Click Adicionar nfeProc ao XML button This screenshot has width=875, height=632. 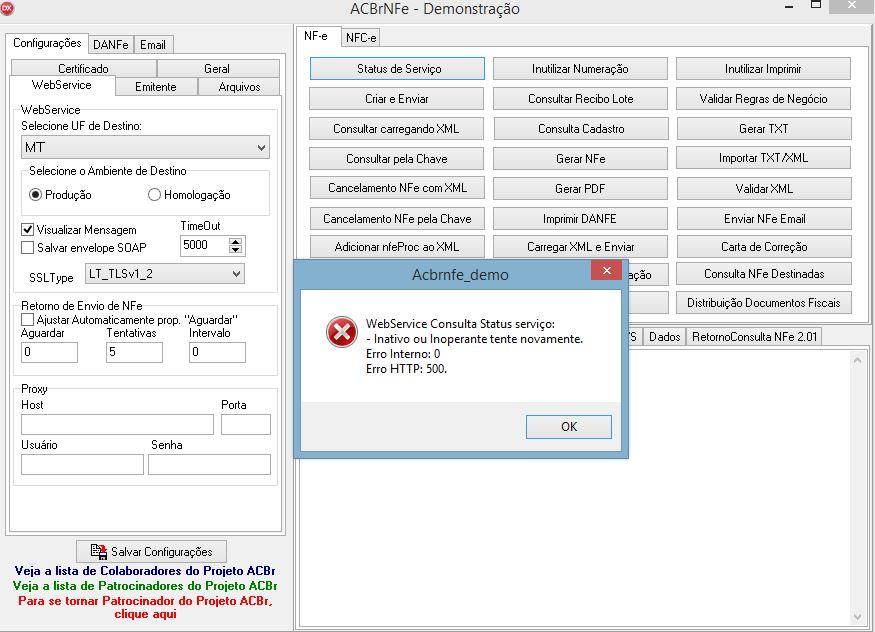(x=397, y=247)
